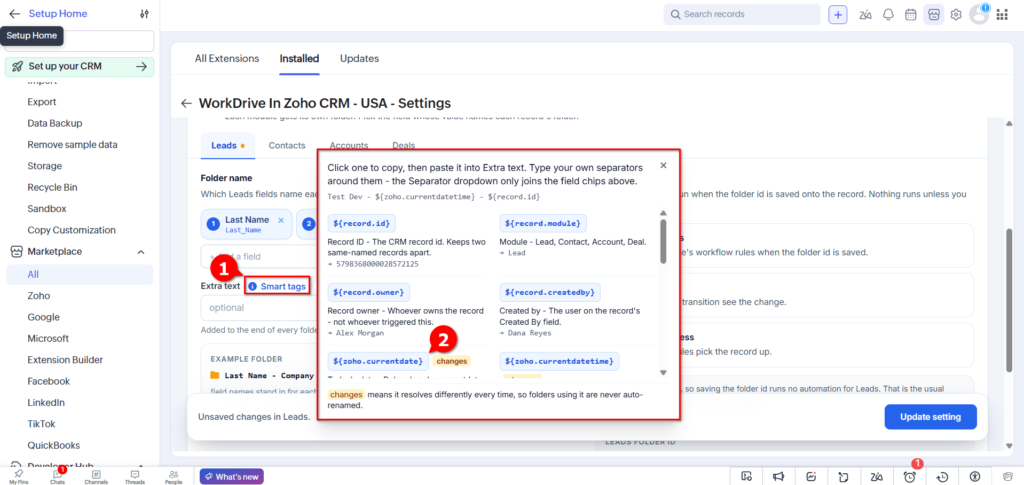Open the Zoho apps grid launcher
1024x485 pixels.
point(1002,14)
